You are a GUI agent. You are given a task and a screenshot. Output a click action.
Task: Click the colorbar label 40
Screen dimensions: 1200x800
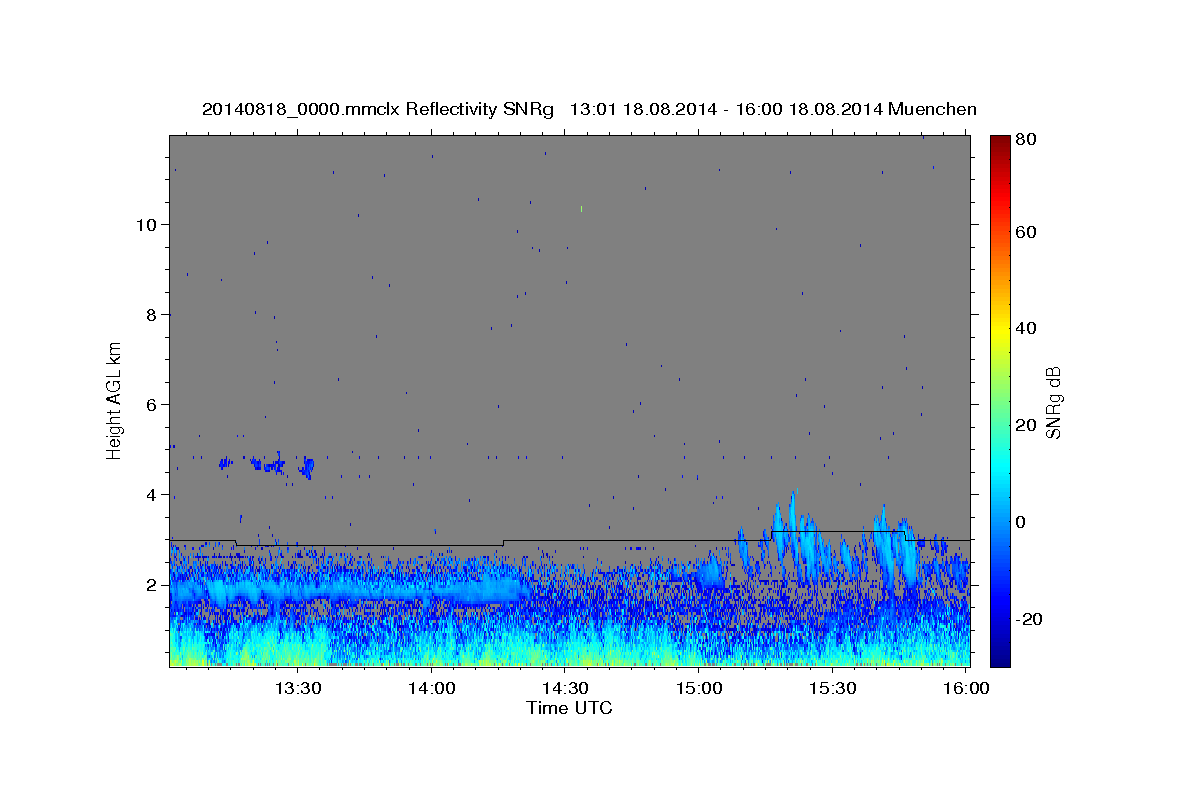tap(1027, 328)
